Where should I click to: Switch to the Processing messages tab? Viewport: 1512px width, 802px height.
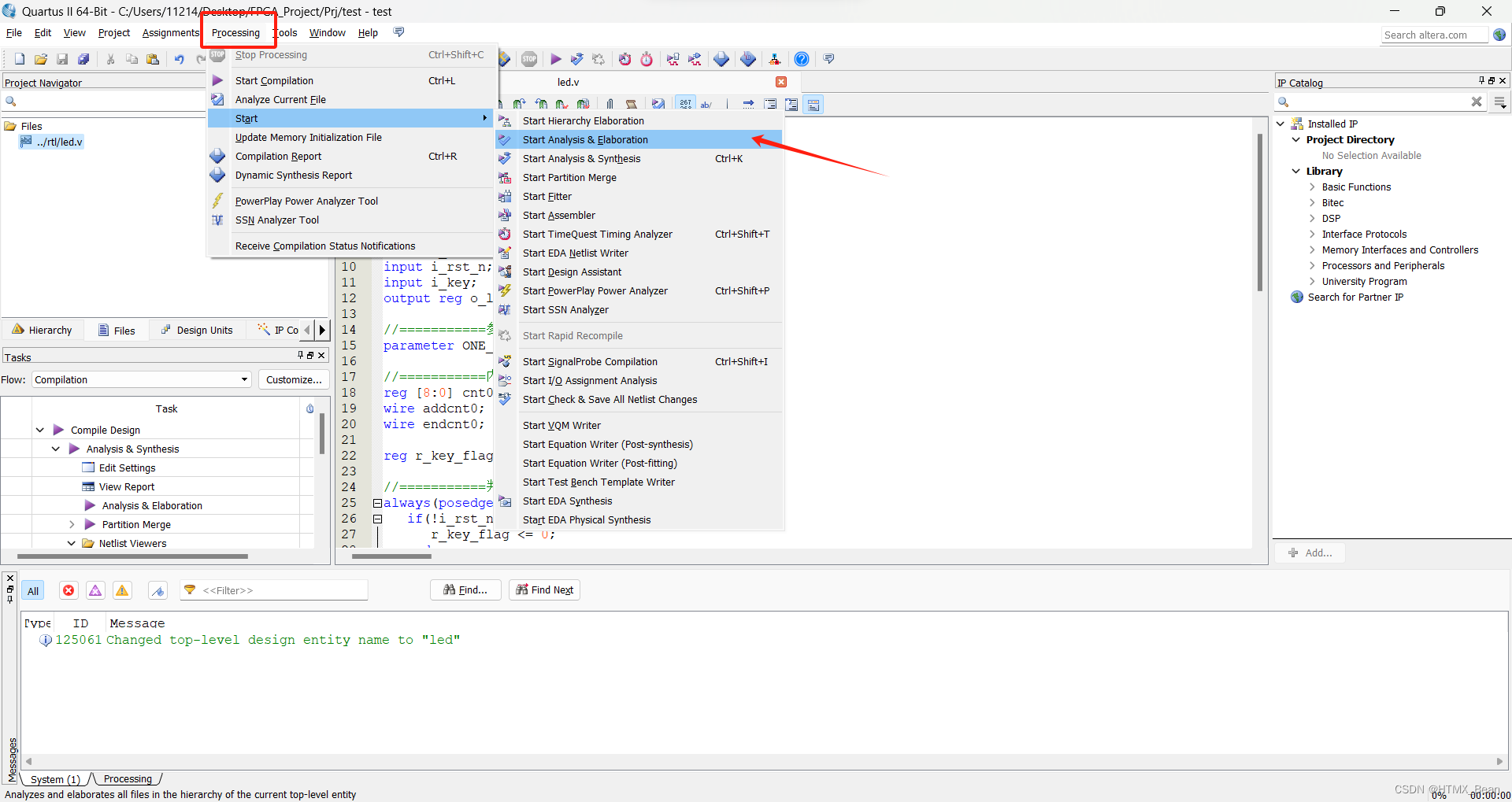coord(128,779)
